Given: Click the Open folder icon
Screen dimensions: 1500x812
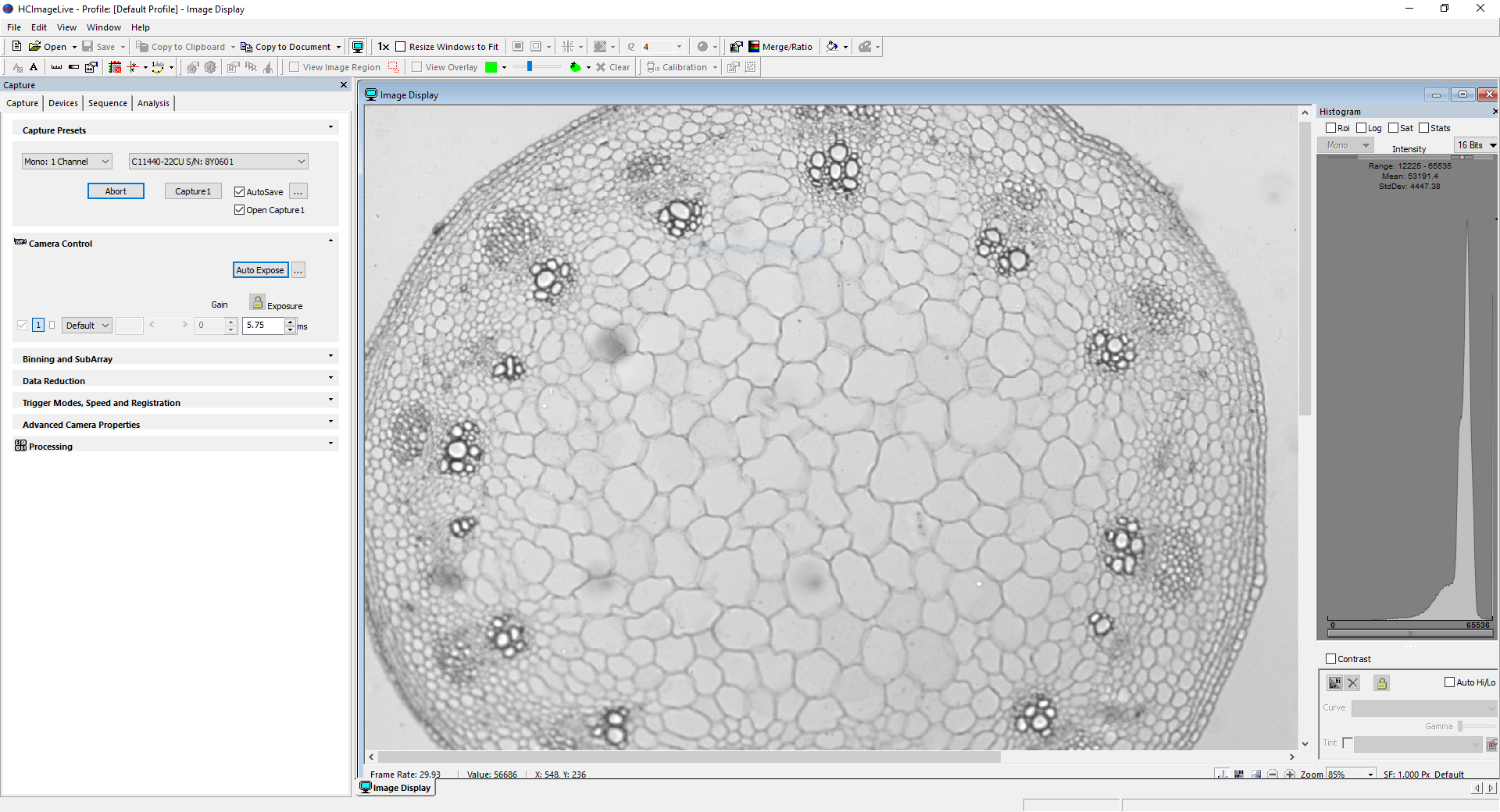Looking at the screenshot, I should (x=34, y=47).
